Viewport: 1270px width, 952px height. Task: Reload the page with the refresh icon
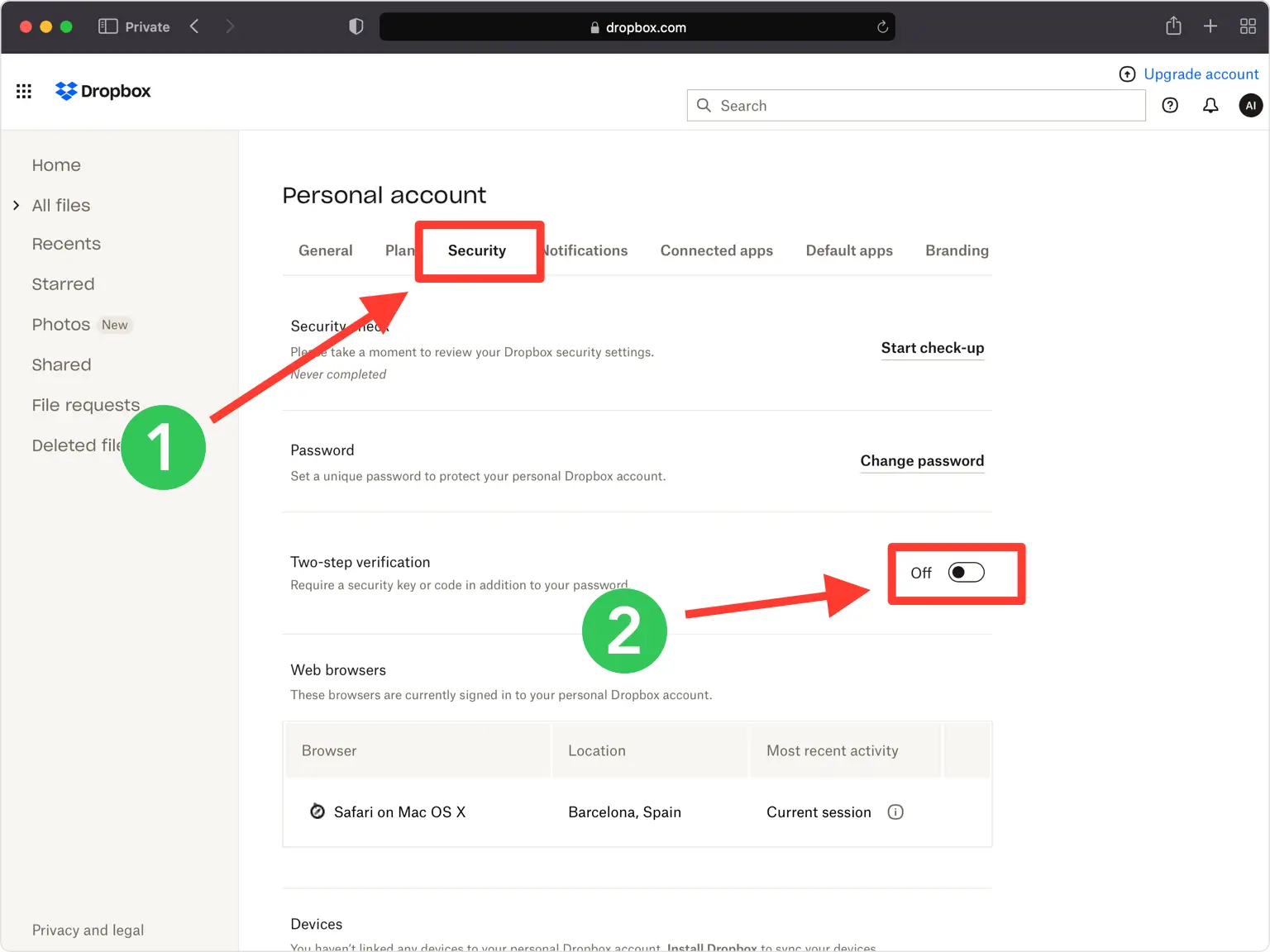point(882,27)
